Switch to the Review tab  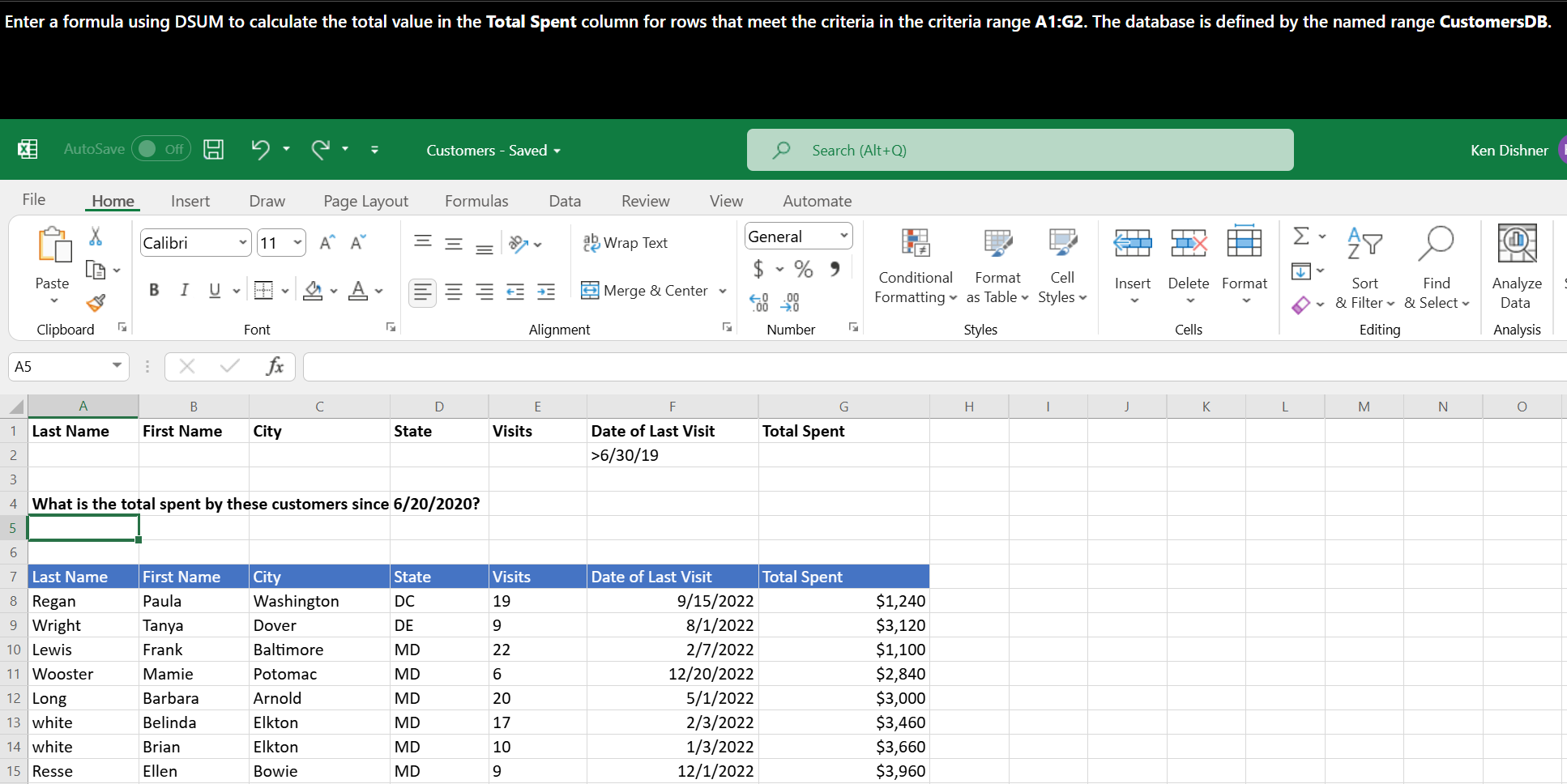pos(646,201)
